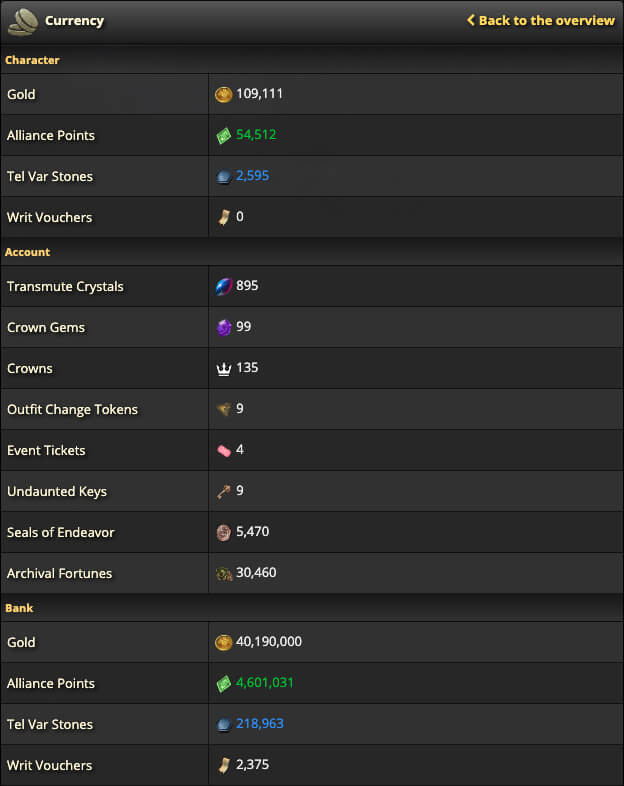Click the Seals of Endeavor icon
This screenshot has width=624, height=786.
click(x=224, y=532)
